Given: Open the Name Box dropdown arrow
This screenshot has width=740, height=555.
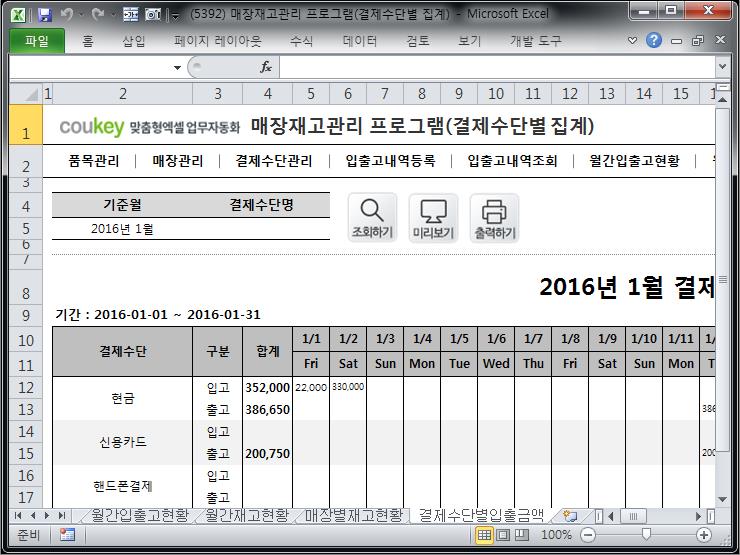Looking at the screenshot, I should (x=177, y=67).
